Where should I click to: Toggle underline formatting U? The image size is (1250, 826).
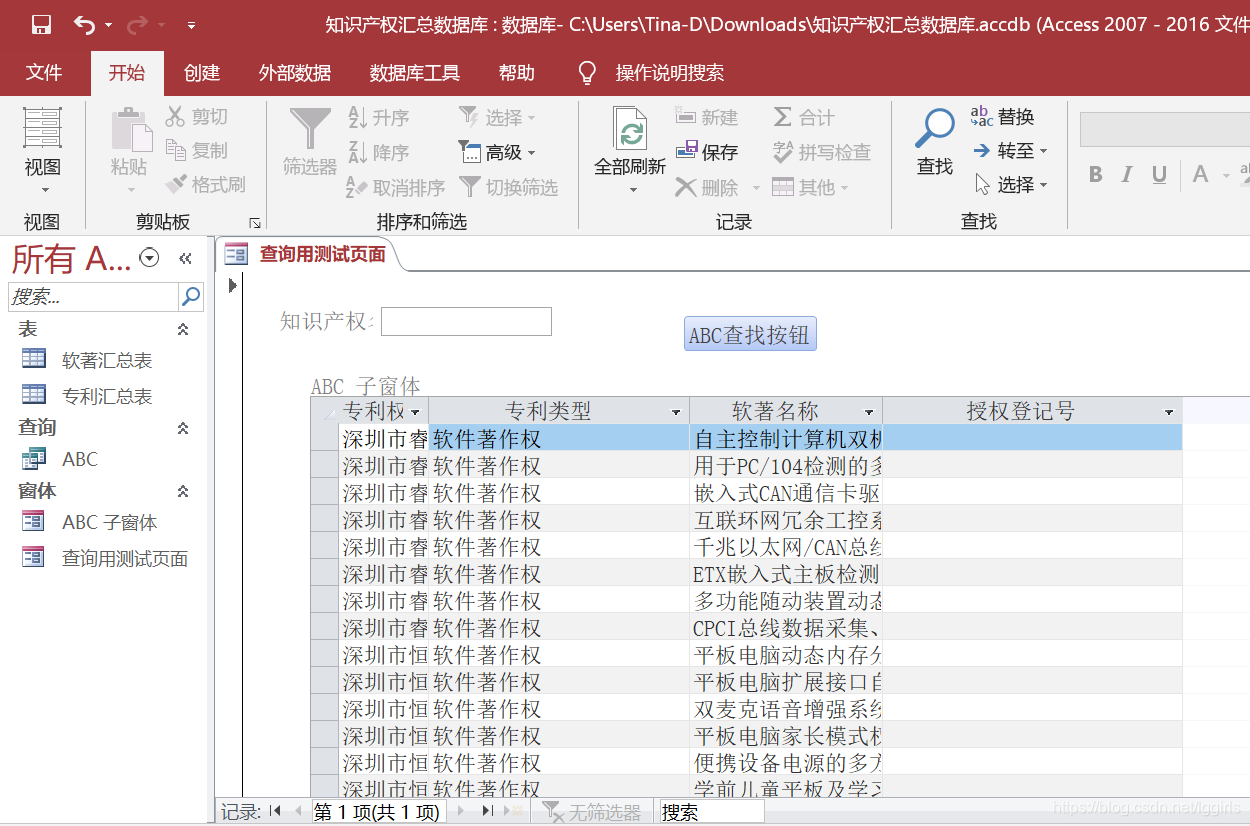(x=1160, y=175)
